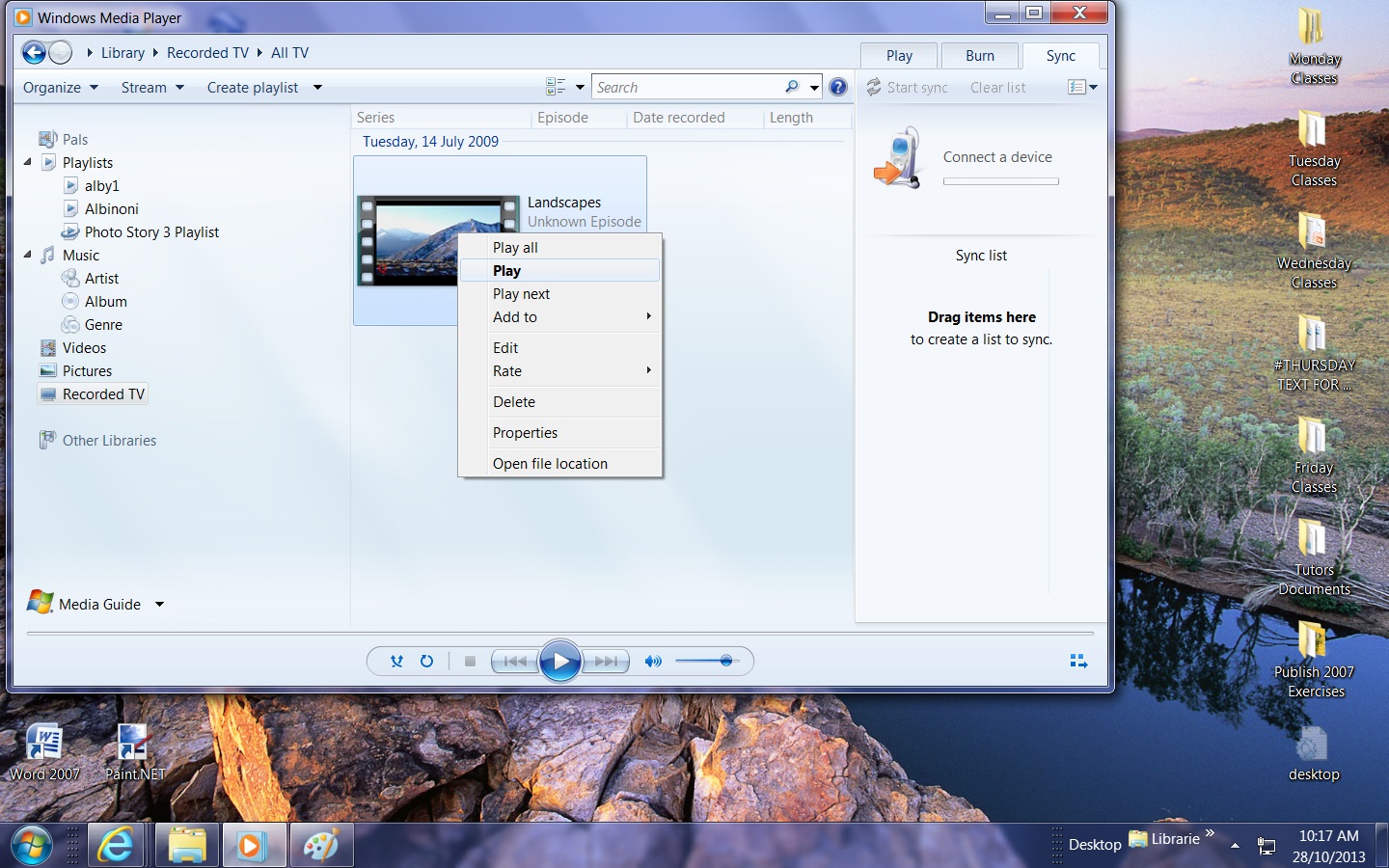The image size is (1389, 868).
Task: Open the Create playlist dropdown arrow
Action: click(317, 87)
